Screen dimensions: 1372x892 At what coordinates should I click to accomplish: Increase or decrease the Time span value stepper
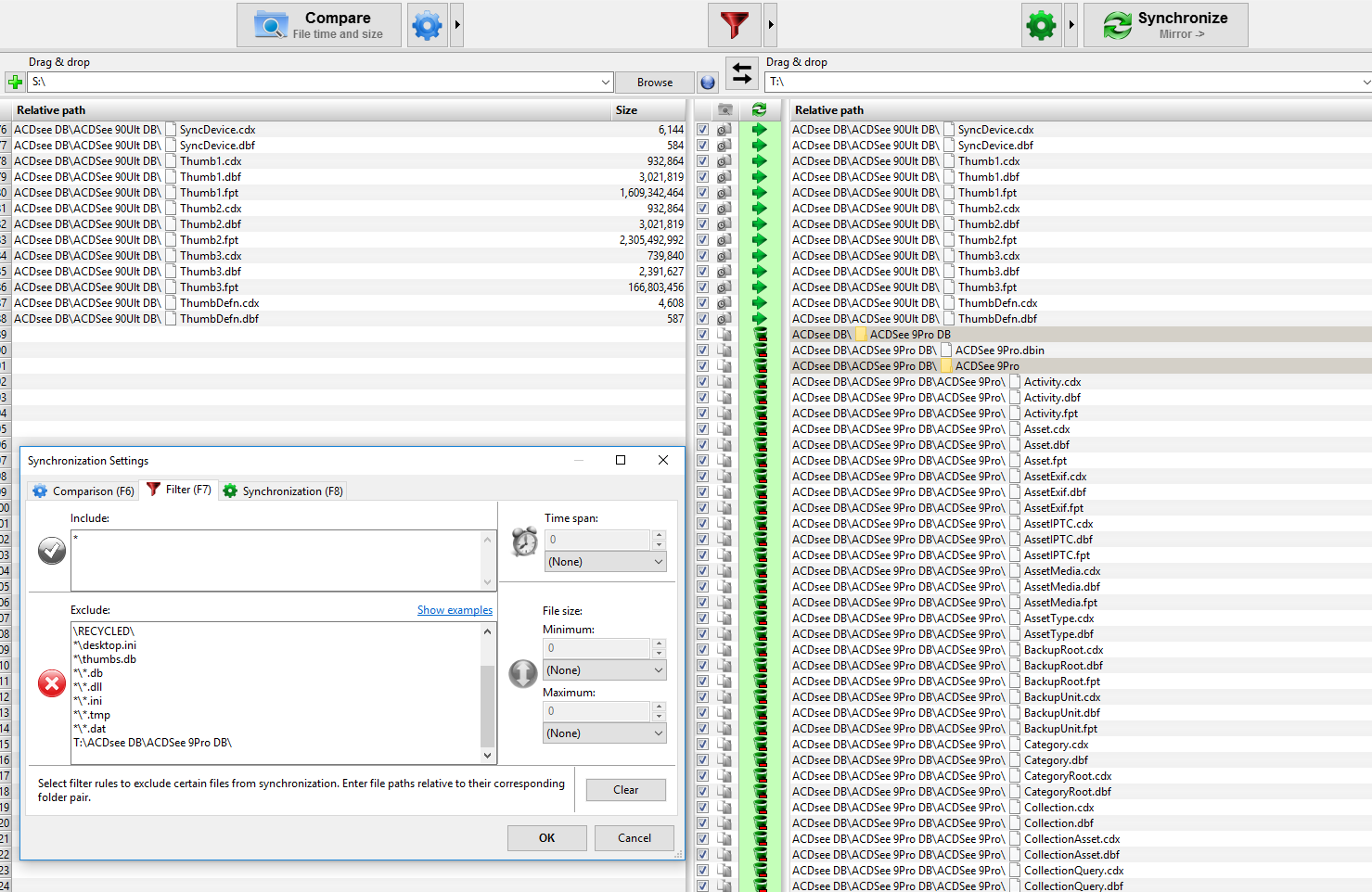pyautogui.click(x=659, y=540)
